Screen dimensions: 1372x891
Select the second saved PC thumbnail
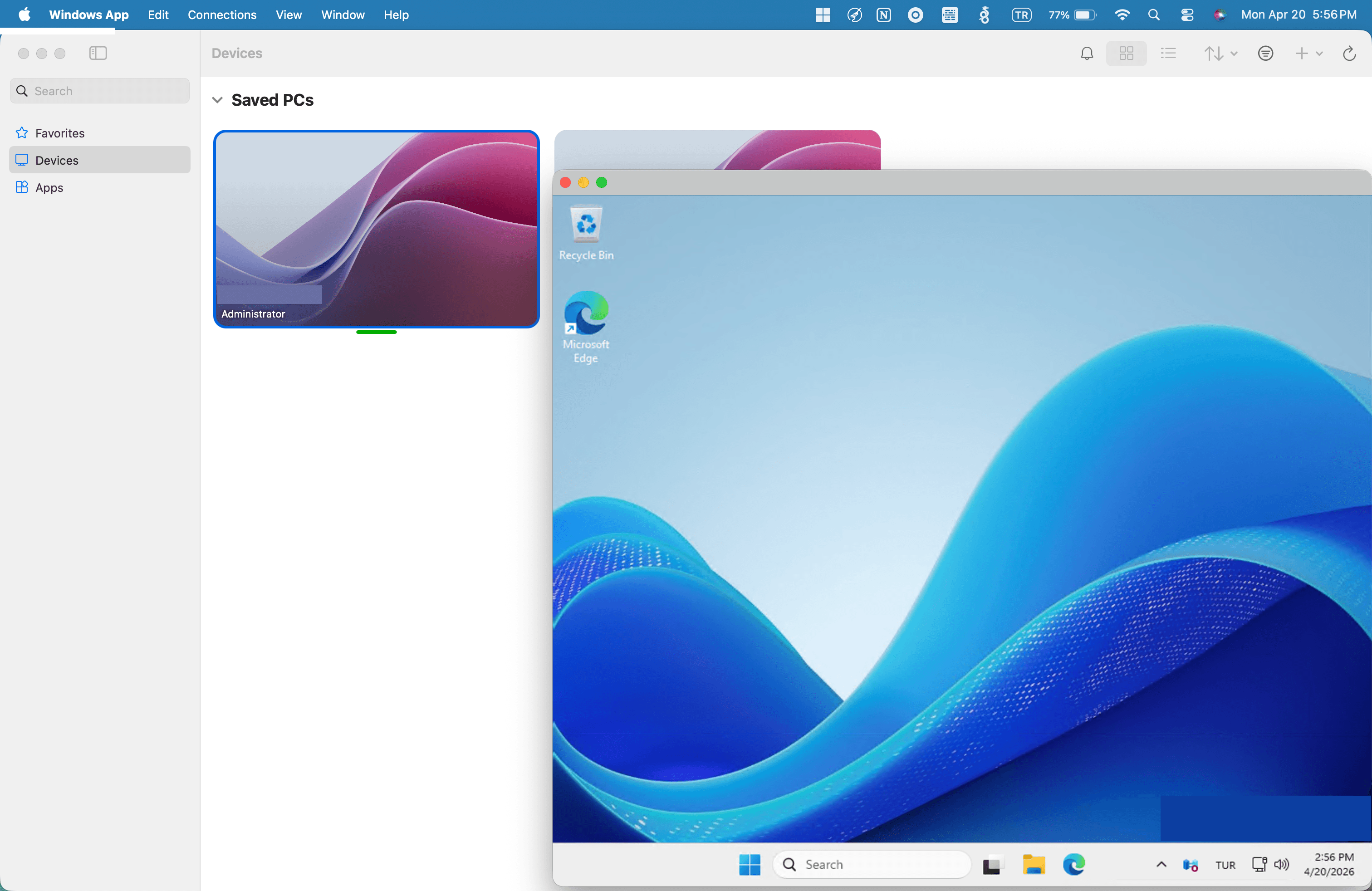pyautogui.click(x=718, y=150)
